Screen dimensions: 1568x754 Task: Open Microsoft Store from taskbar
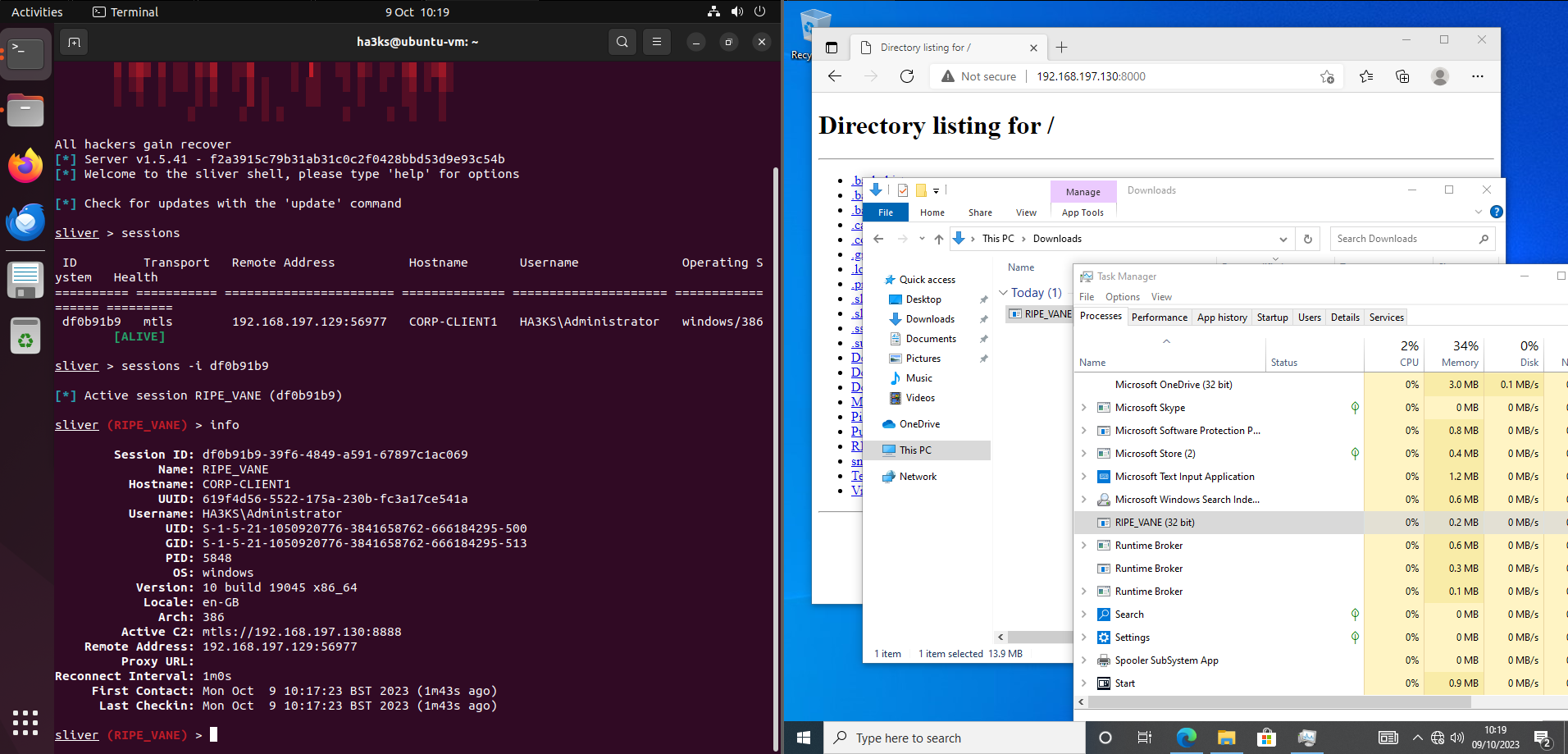pyautogui.click(x=1266, y=738)
